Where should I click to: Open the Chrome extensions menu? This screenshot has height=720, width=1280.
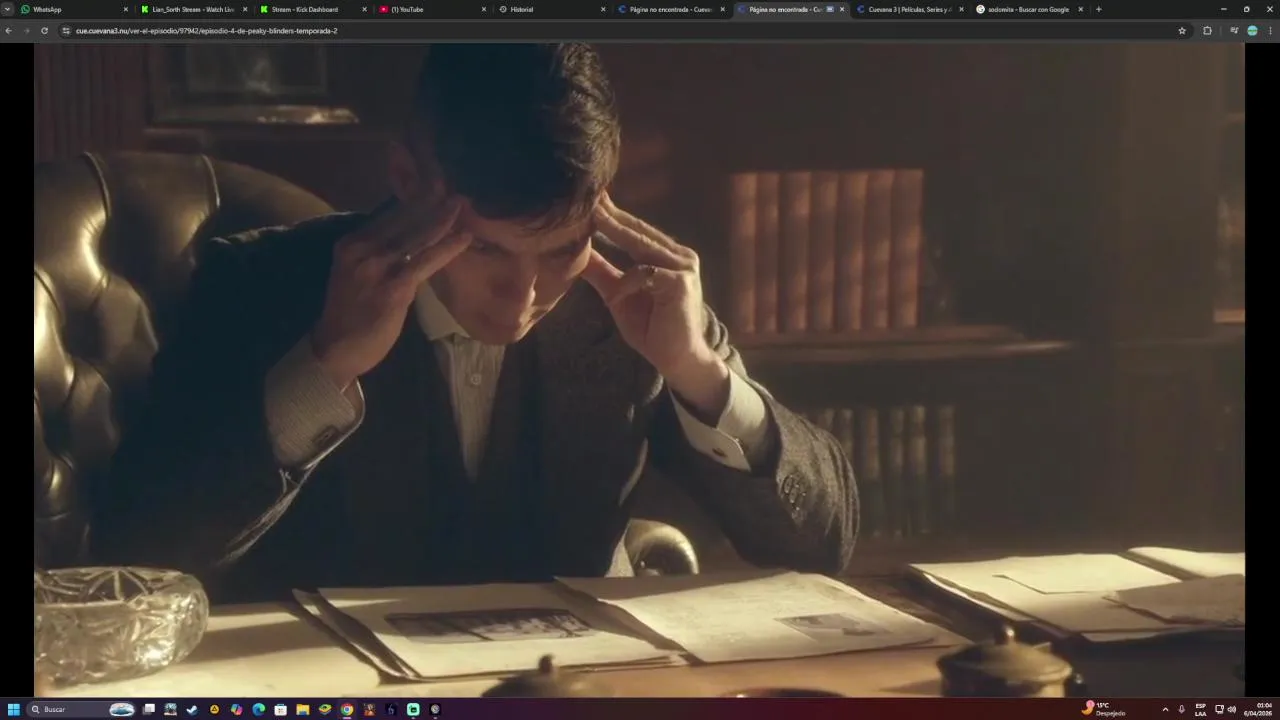coord(1207,31)
